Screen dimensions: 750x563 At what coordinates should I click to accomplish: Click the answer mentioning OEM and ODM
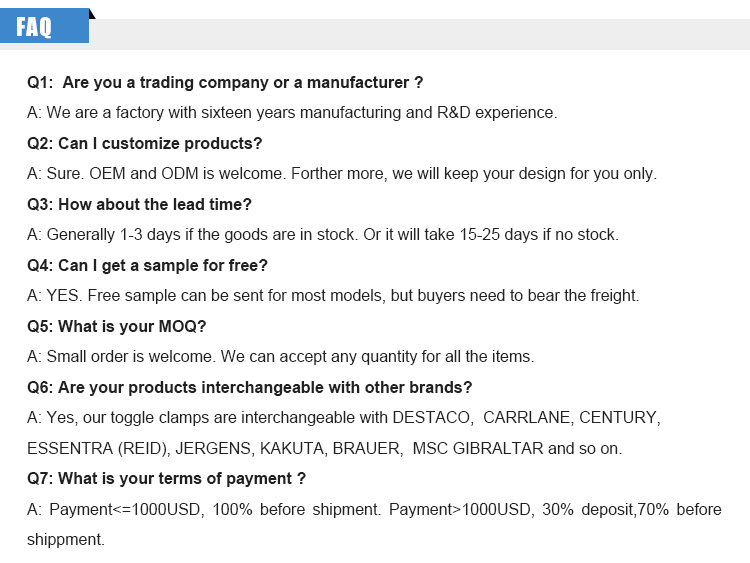coord(342,173)
